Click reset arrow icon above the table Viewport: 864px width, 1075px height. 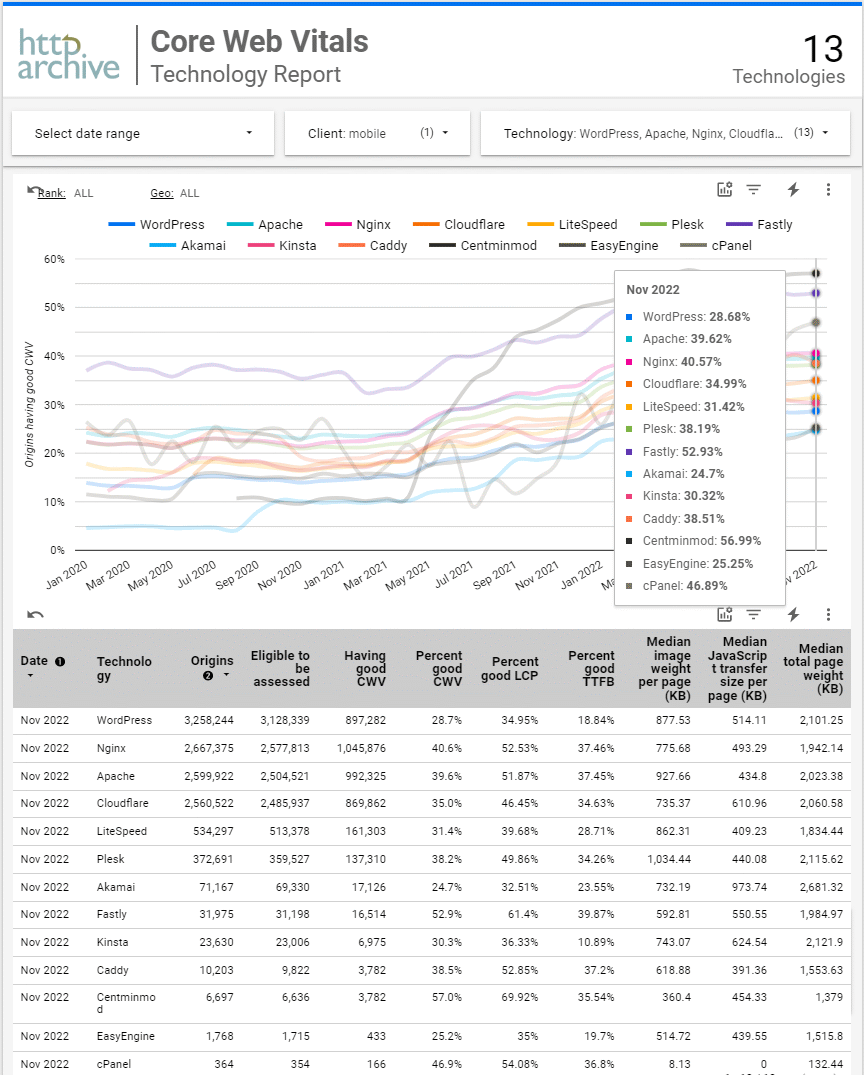click(35, 614)
